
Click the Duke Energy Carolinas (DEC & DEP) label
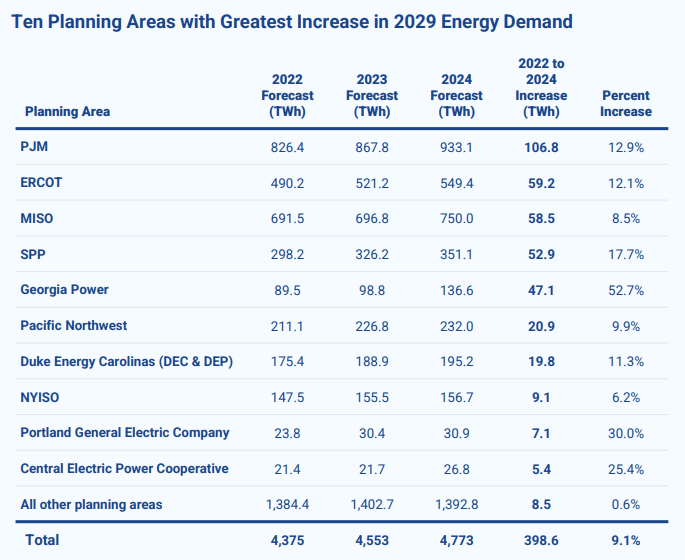127,362
